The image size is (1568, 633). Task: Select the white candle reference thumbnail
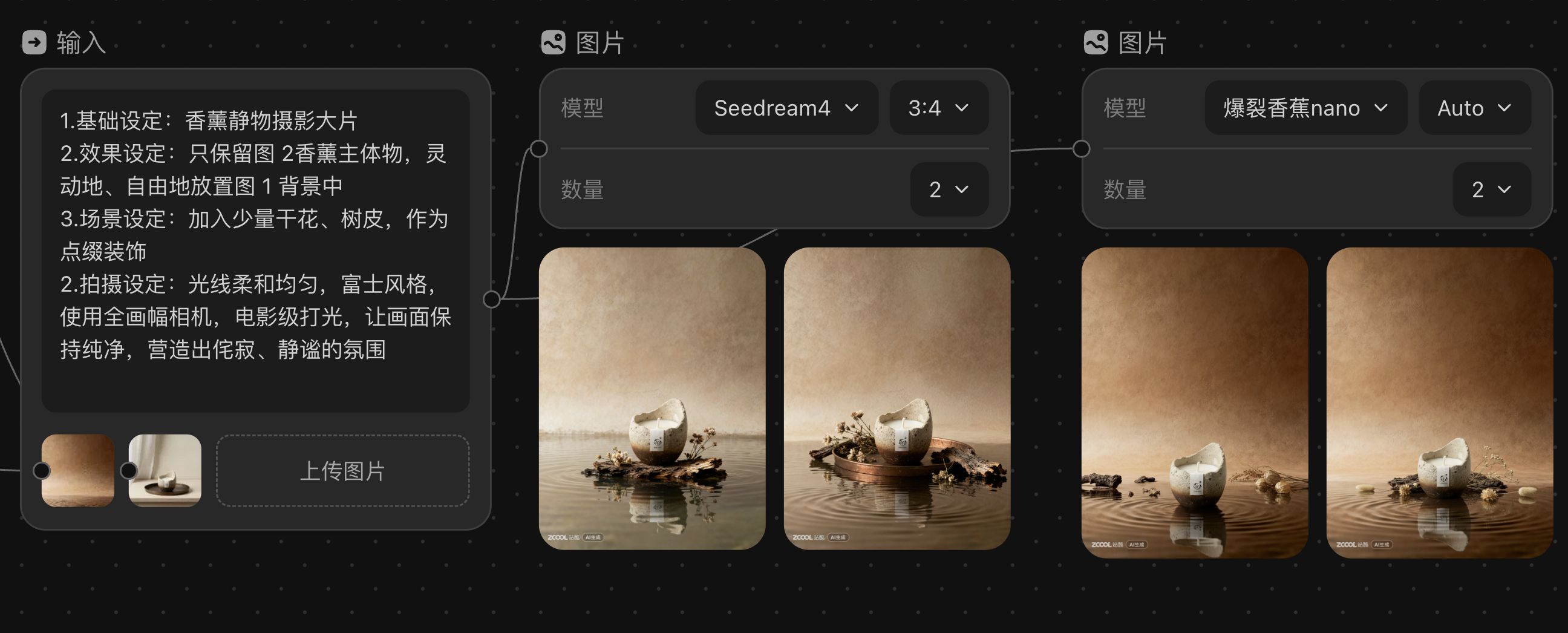click(165, 470)
